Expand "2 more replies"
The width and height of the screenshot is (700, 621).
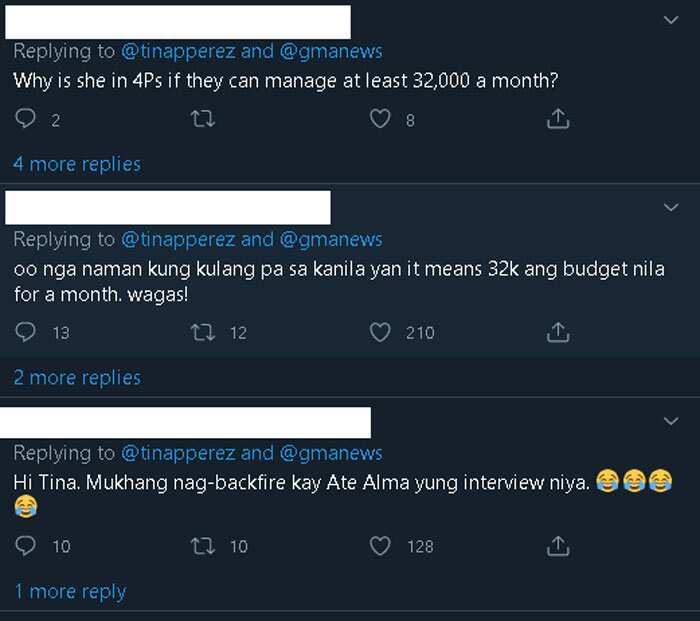coord(77,378)
